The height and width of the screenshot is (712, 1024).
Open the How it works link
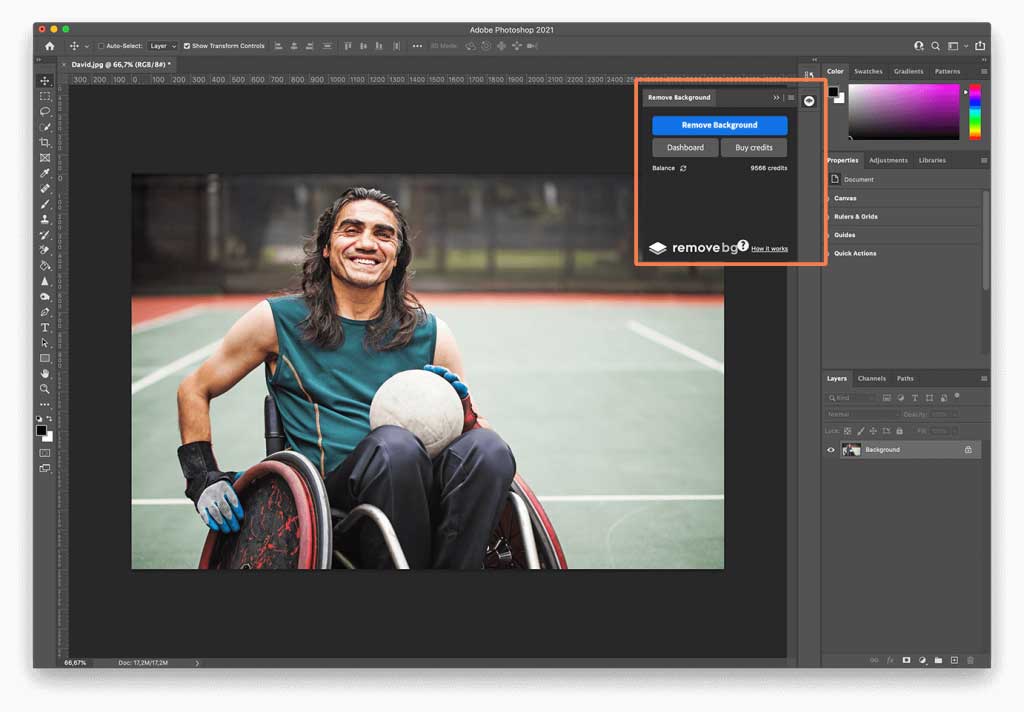[x=769, y=249]
